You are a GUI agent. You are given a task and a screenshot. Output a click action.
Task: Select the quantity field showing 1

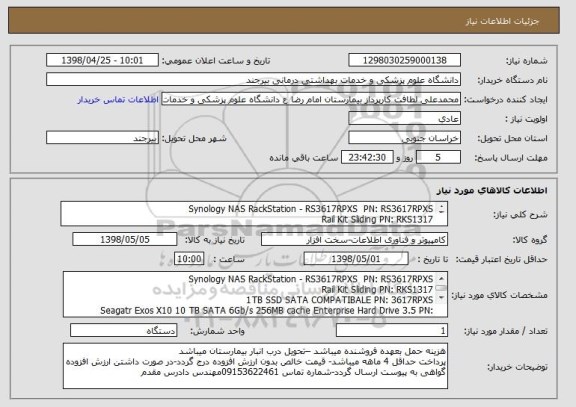coord(392,331)
